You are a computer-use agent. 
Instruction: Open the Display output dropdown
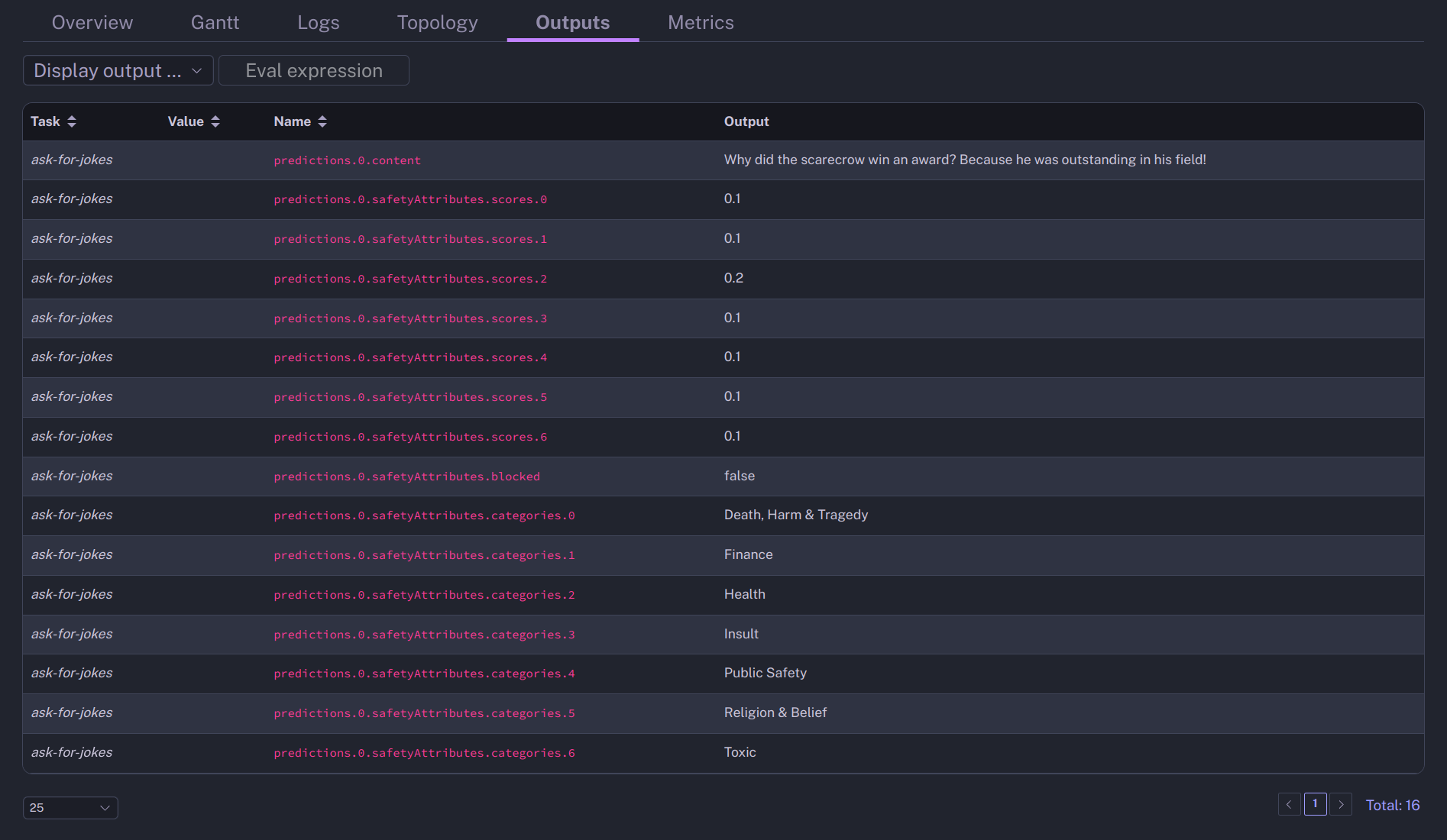[x=118, y=70]
